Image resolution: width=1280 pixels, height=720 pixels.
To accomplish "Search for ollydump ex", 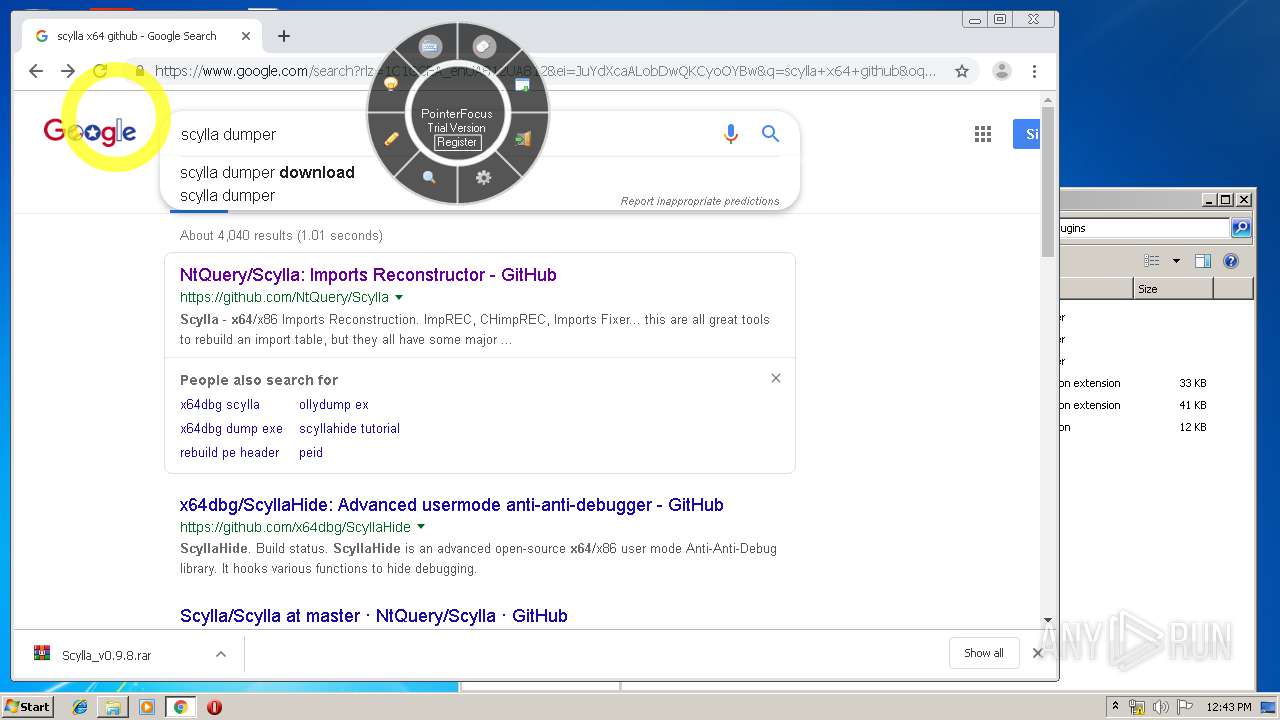I will coord(334,405).
